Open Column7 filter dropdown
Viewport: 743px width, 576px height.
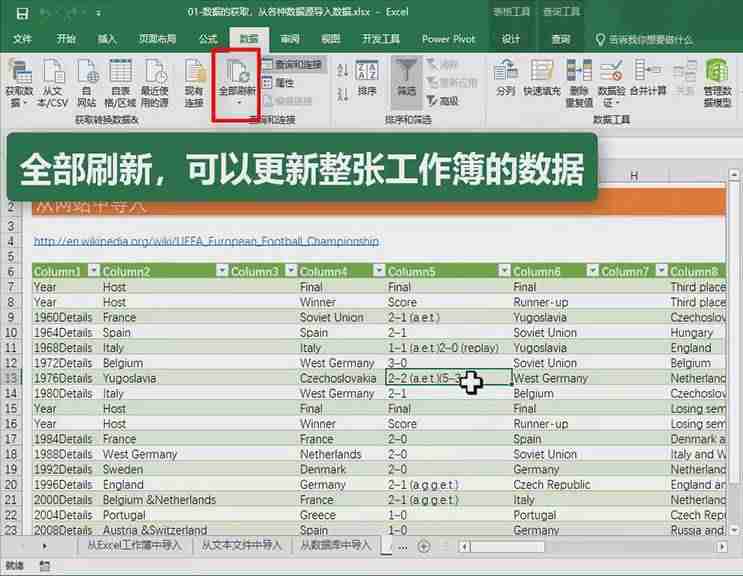pos(661,270)
